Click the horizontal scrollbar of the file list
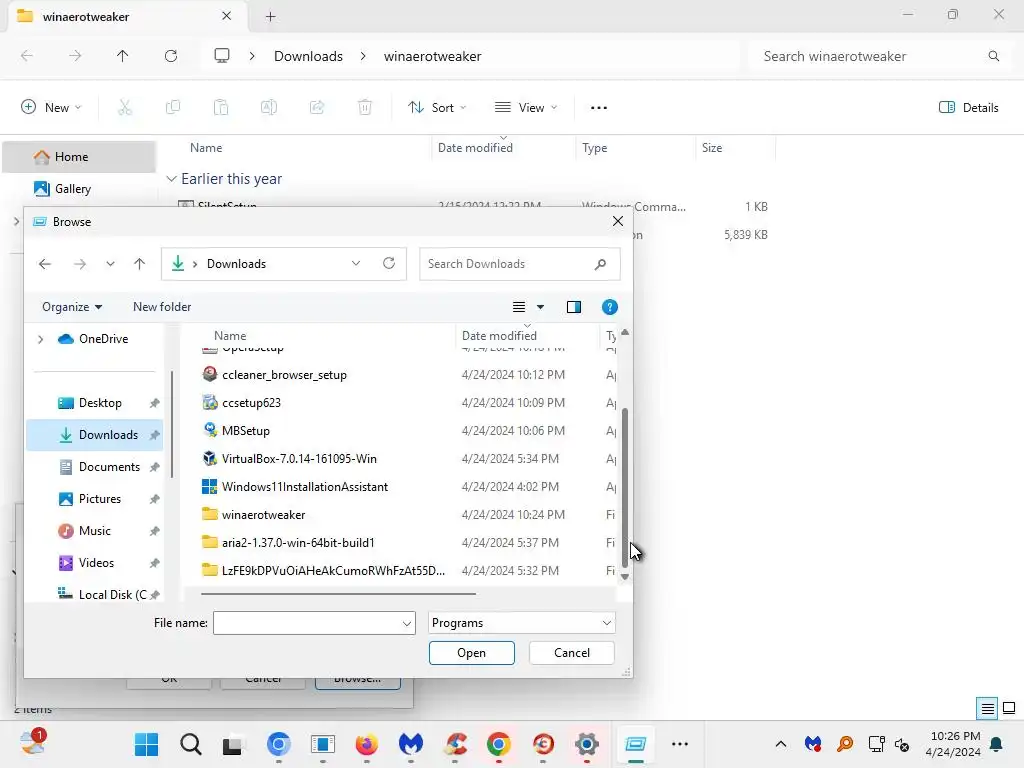 [338, 594]
